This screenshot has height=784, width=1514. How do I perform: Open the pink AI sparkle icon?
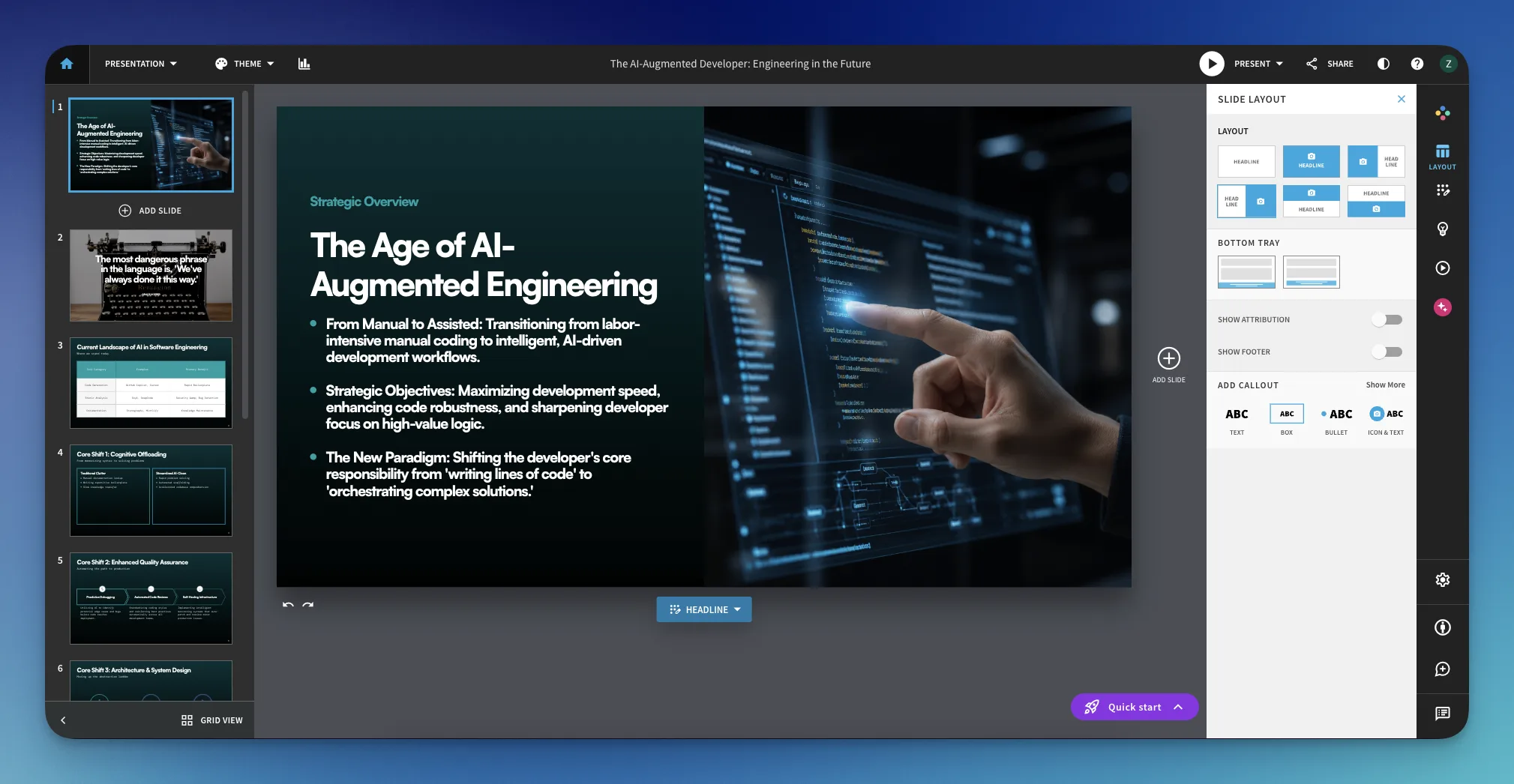[1442, 307]
